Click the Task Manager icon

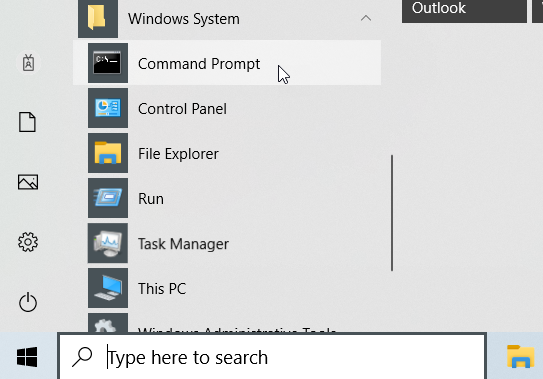pos(108,243)
